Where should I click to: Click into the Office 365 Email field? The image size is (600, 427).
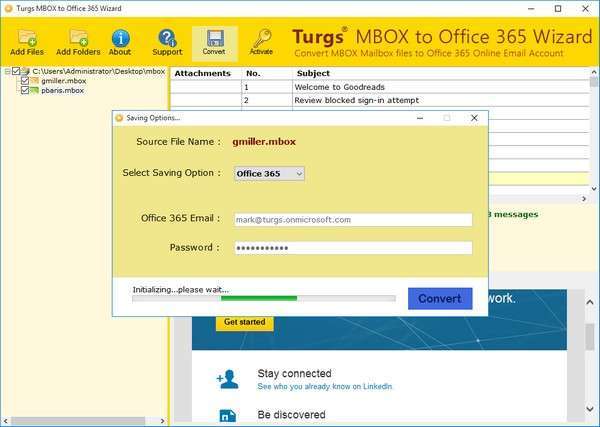tap(353, 220)
